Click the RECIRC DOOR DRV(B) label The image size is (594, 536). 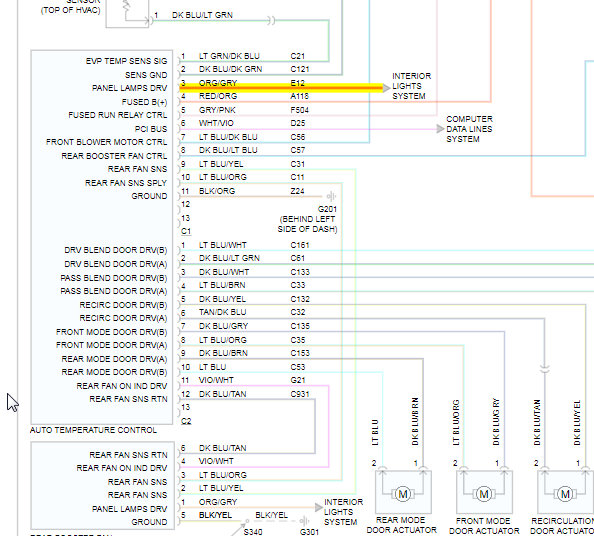(123, 305)
